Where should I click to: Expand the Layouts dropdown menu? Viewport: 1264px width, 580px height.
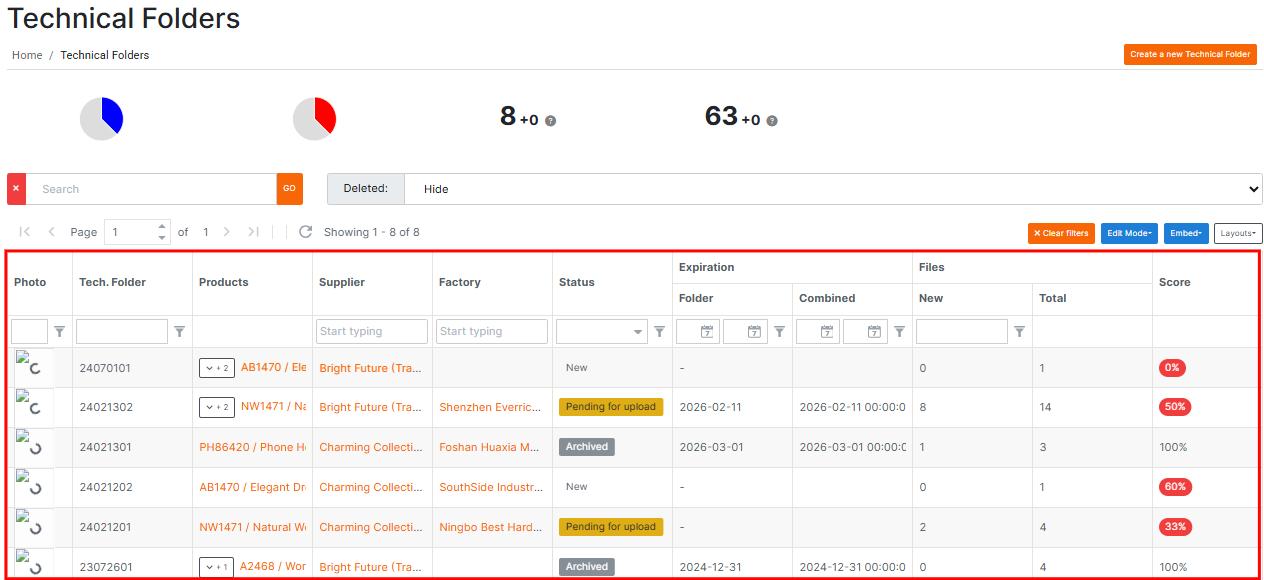tap(1238, 233)
